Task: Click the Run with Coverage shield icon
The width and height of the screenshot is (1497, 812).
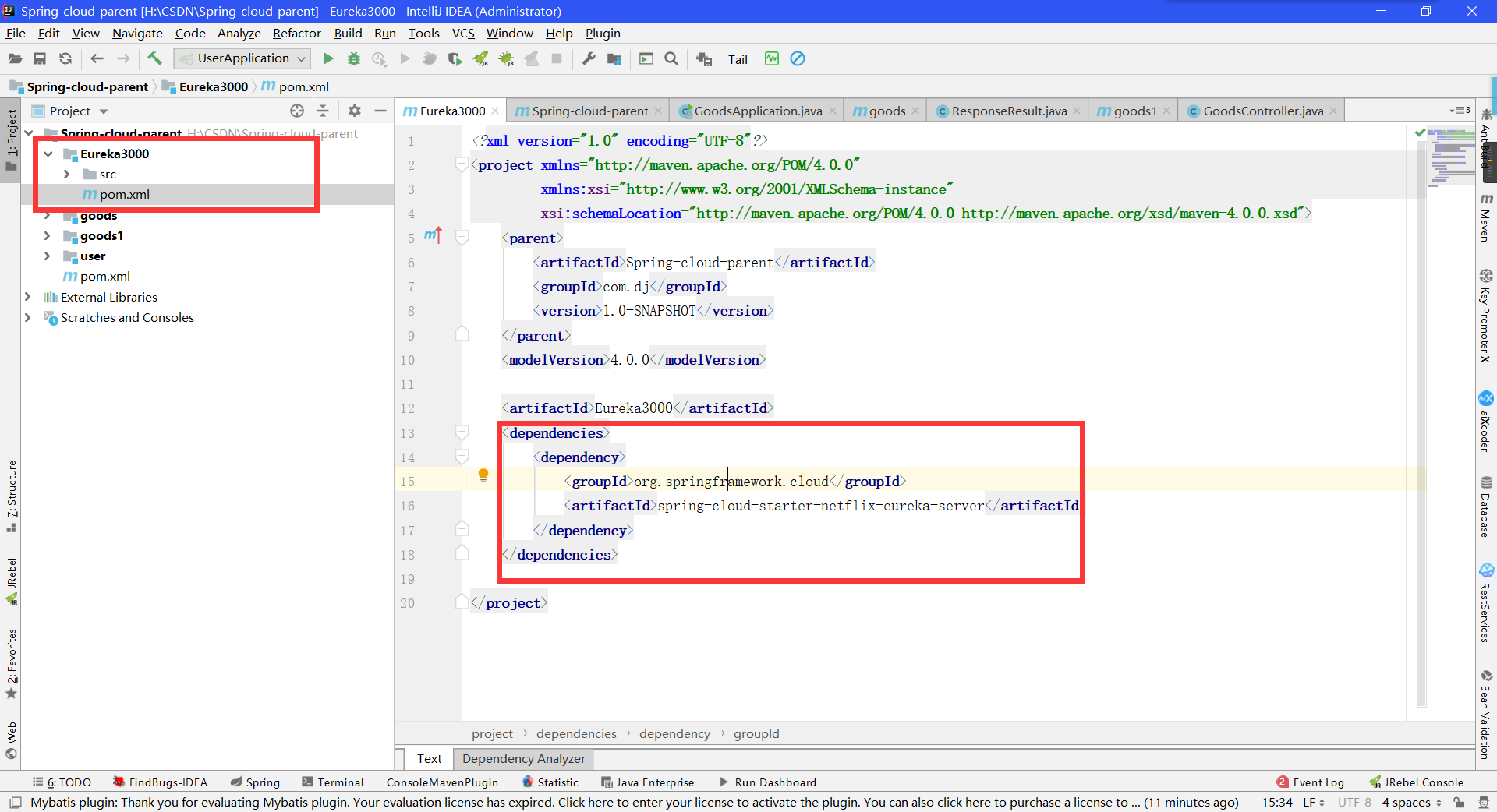Action: coord(455,58)
